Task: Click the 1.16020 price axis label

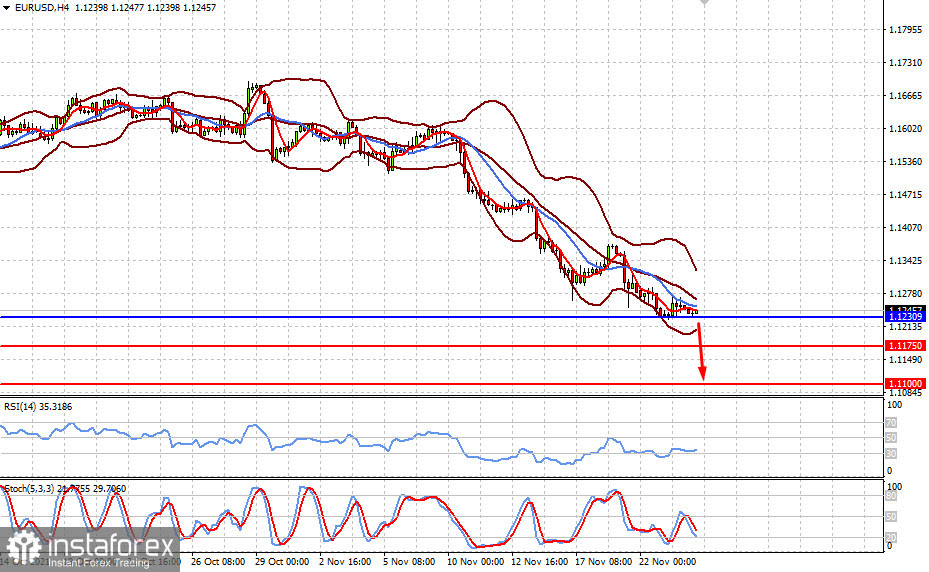Action: click(905, 129)
